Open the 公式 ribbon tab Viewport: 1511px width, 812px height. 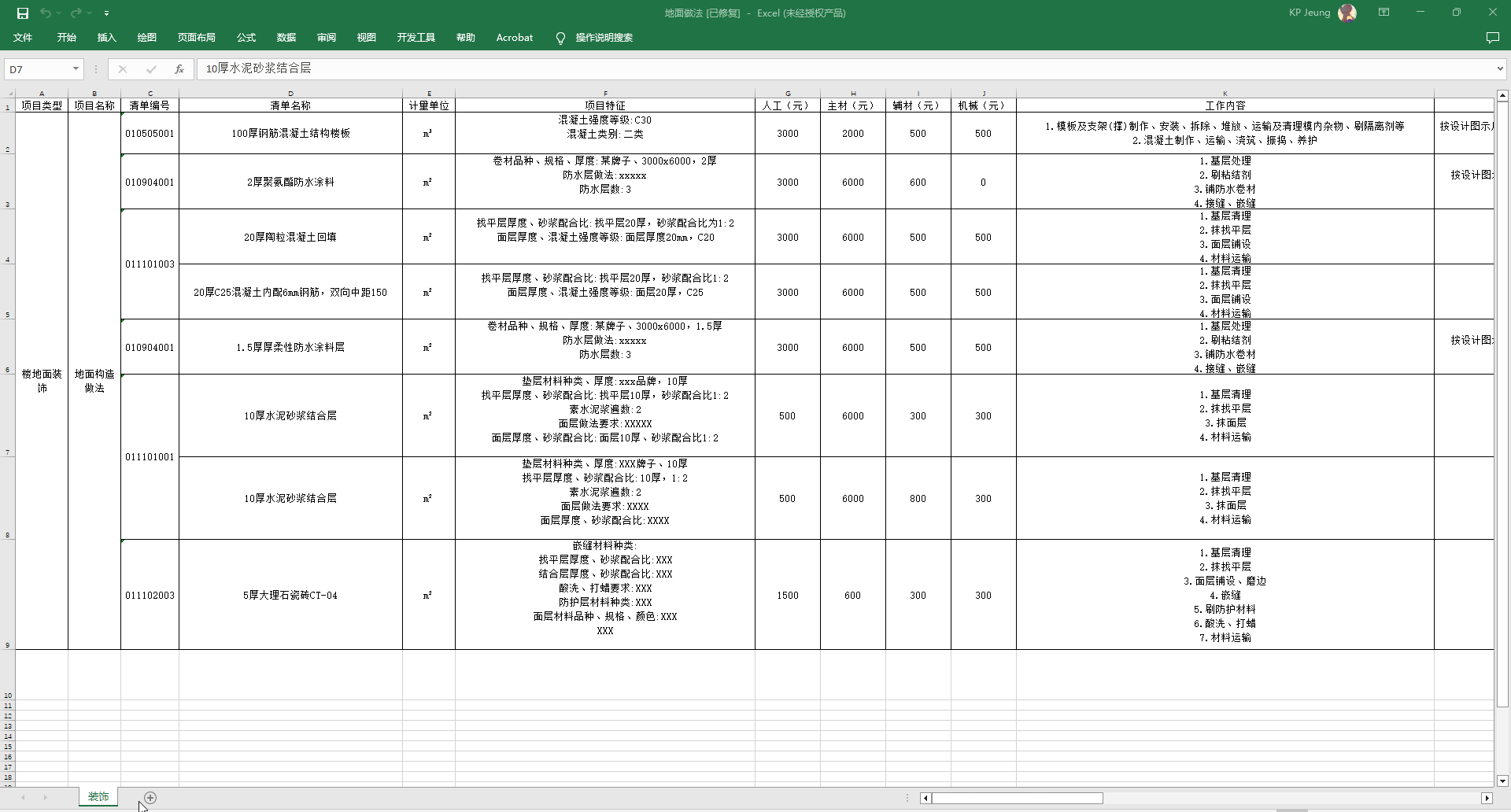pos(246,38)
